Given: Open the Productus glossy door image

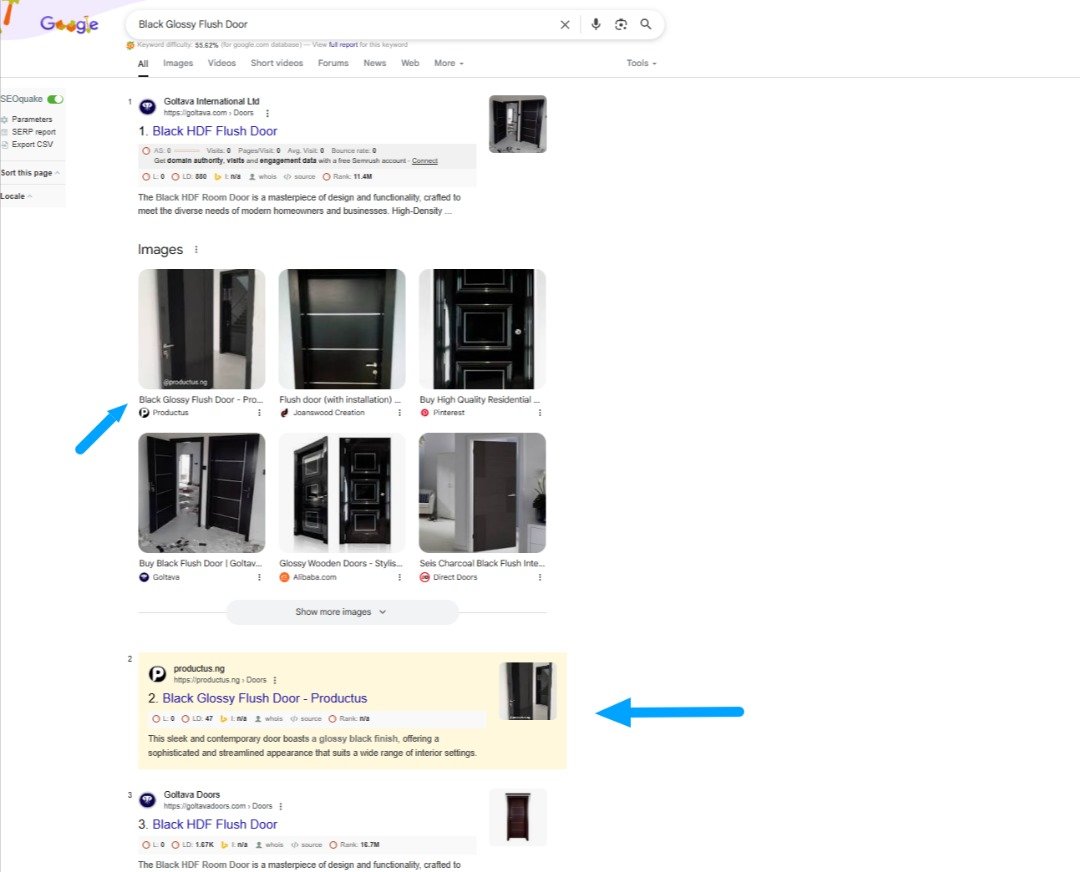Looking at the screenshot, I should coord(201,329).
